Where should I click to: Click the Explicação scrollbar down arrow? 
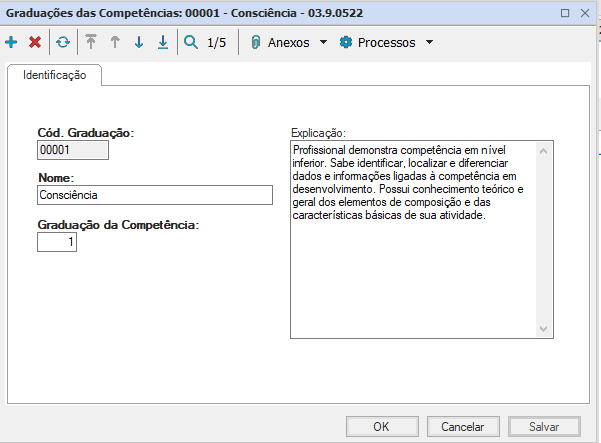coord(544,329)
